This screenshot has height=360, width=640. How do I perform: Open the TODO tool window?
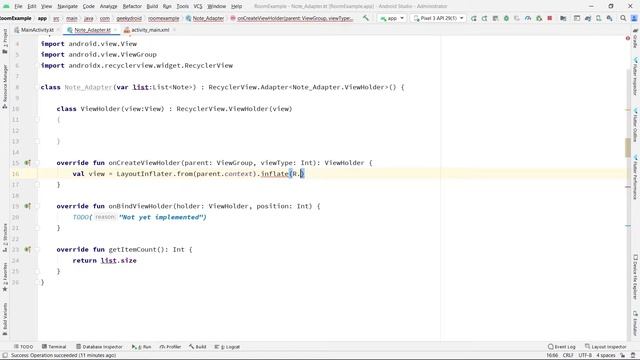[x=24, y=347]
